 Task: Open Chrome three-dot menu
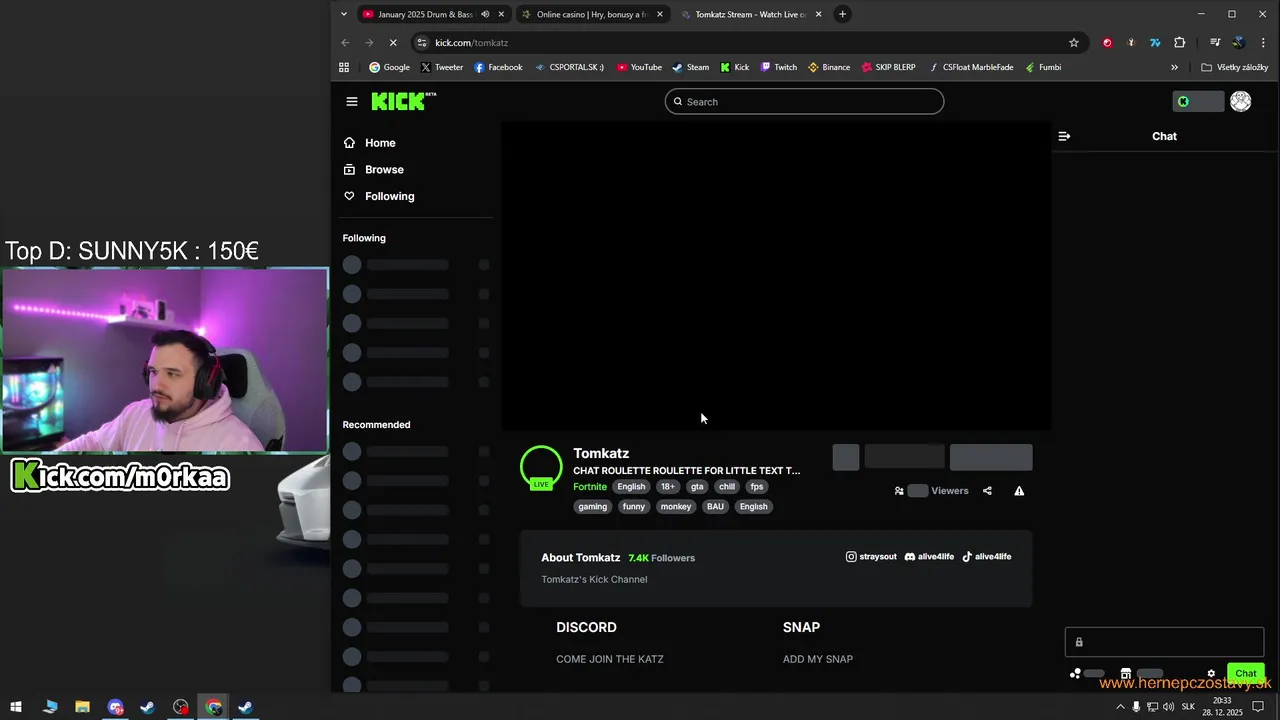point(1264,43)
